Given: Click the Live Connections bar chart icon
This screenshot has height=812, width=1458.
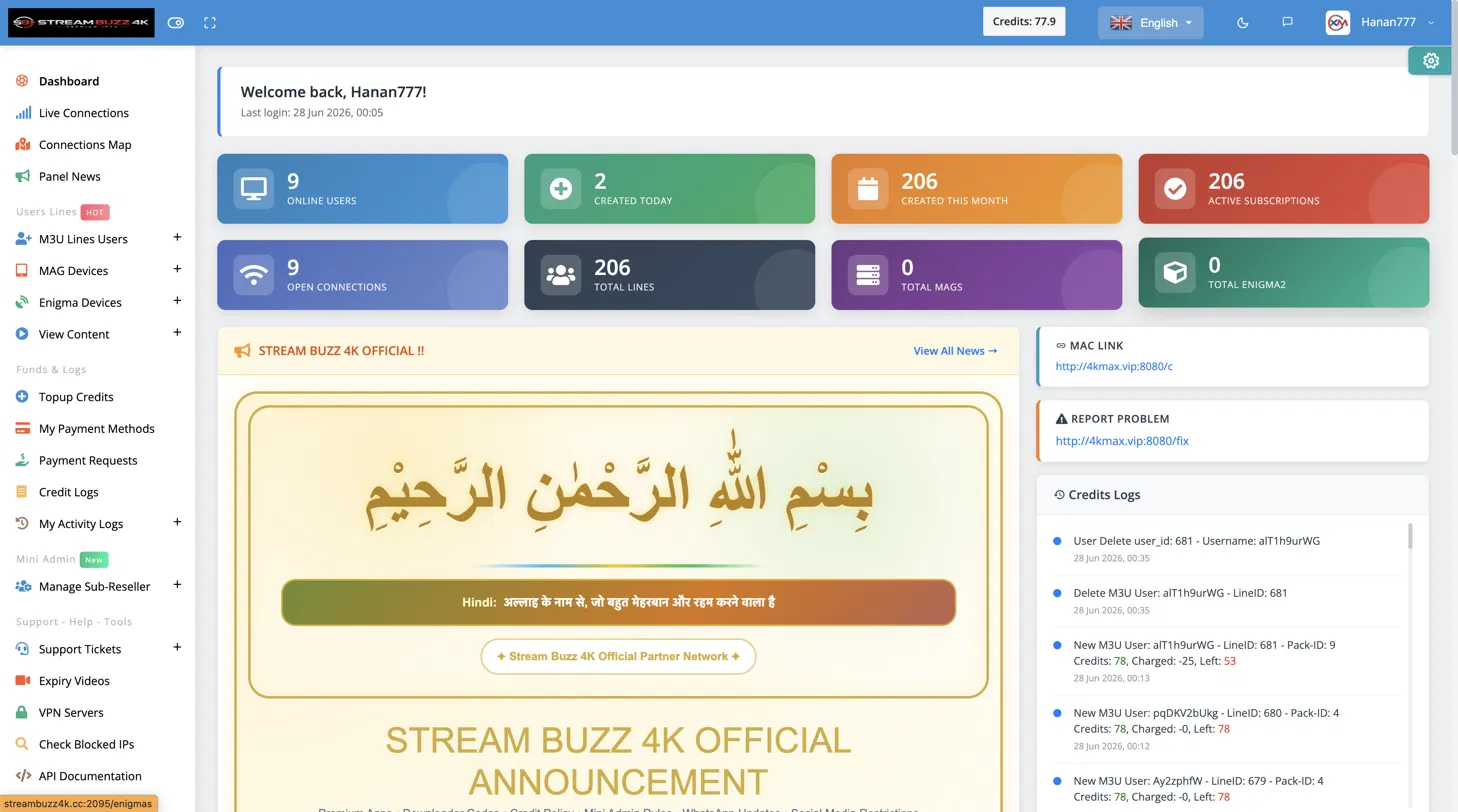Looking at the screenshot, I should (23, 113).
